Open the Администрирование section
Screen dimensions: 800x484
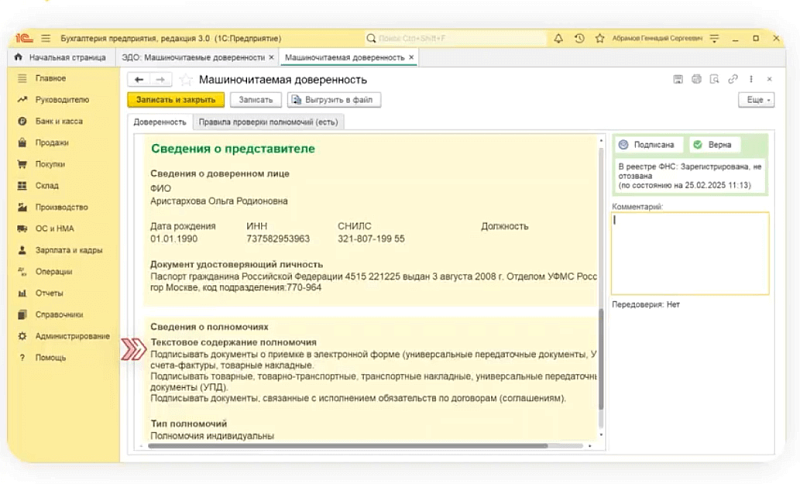(x=72, y=336)
